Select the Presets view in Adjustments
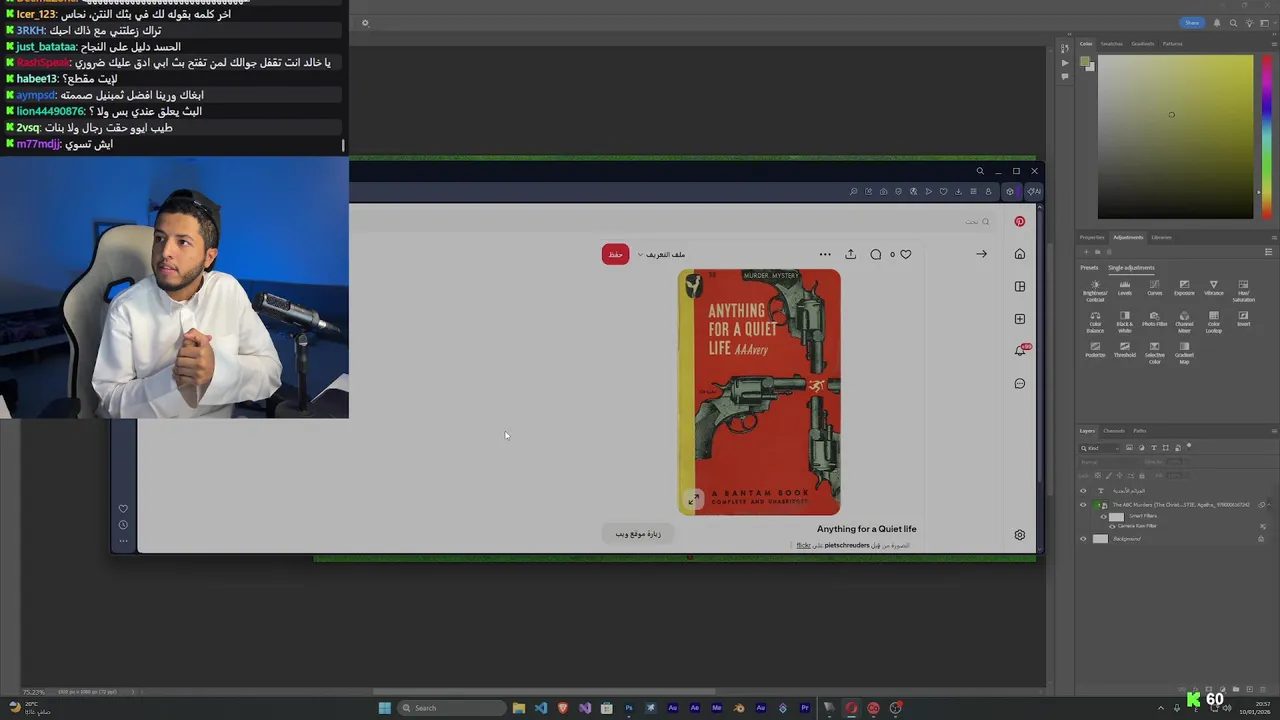The width and height of the screenshot is (1280, 720). coord(1089,268)
